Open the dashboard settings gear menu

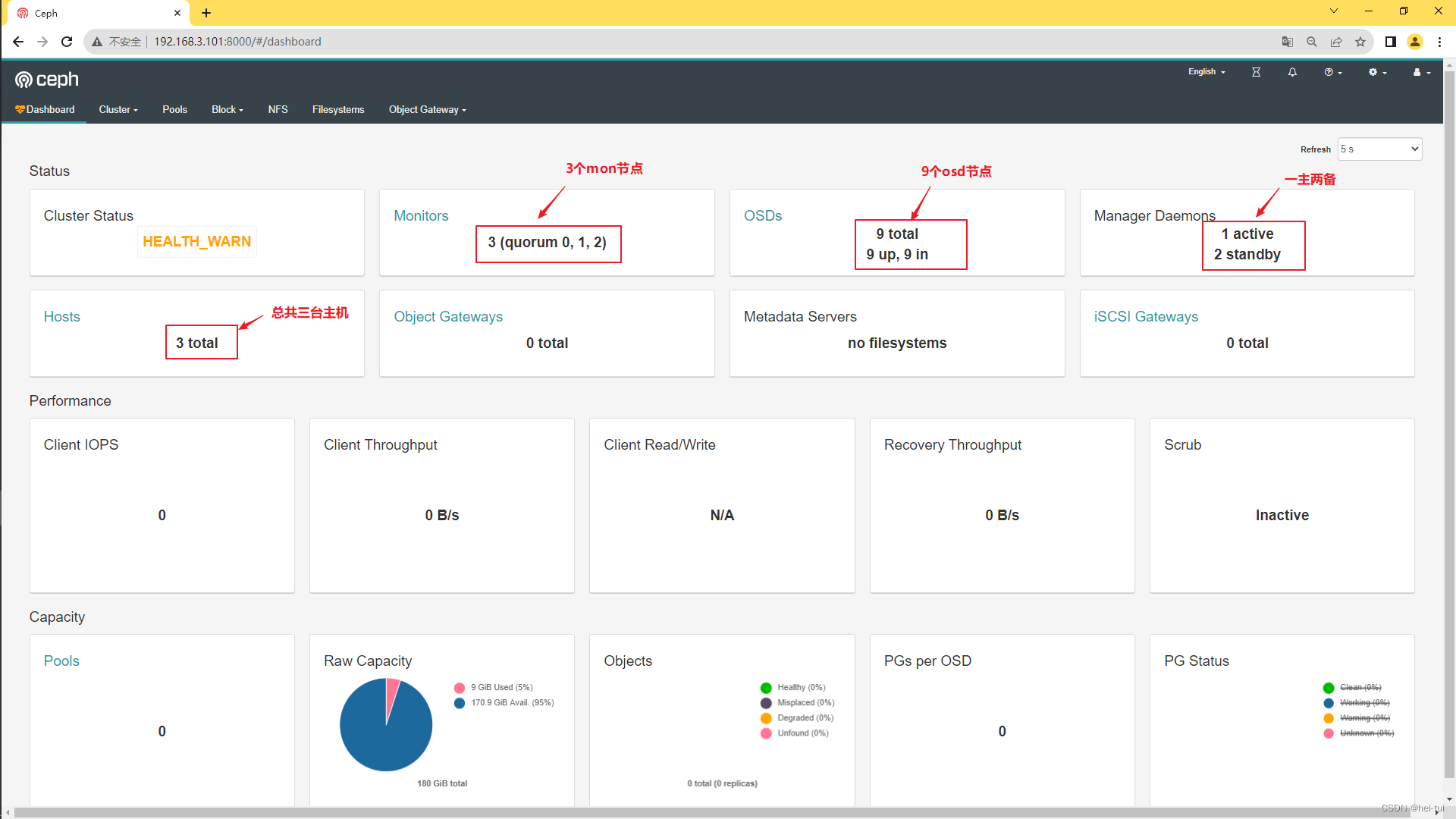1377,72
